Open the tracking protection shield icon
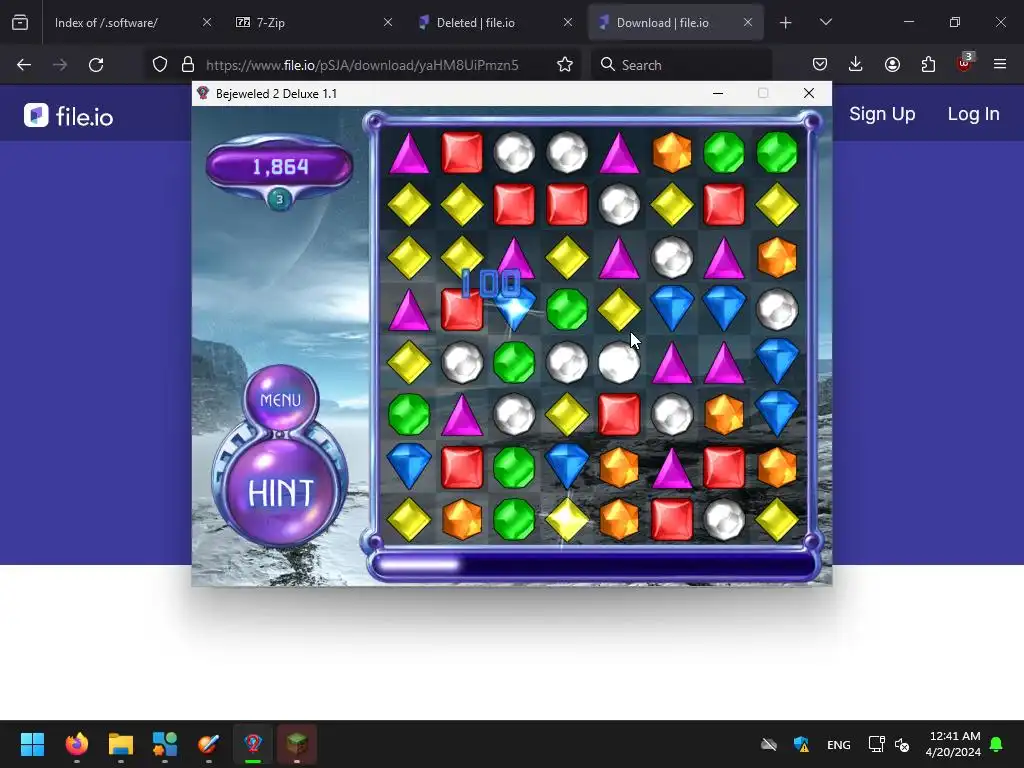The height and width of the screenshot is (768, 1024). click(x=160, y=65)
